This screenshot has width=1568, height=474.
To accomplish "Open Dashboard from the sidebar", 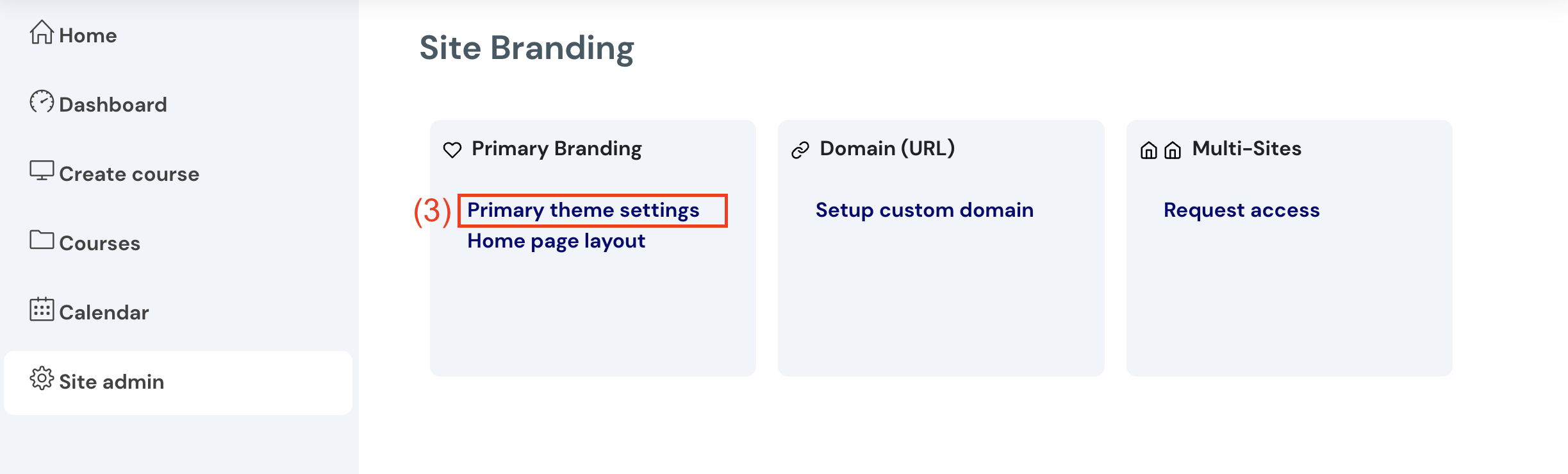I will [x=113, y=105].
